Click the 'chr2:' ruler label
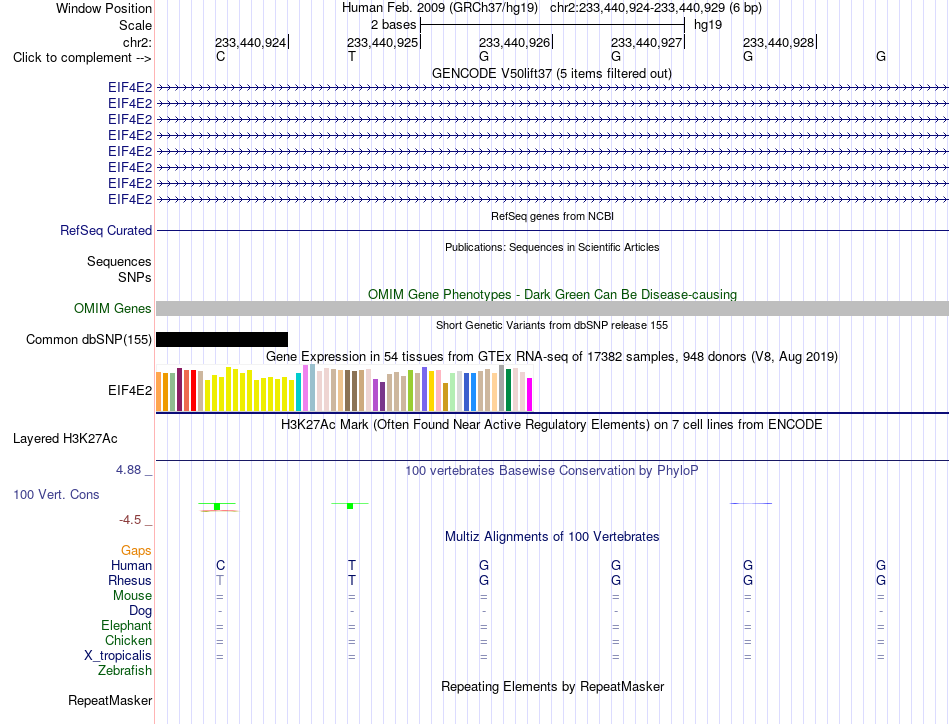 (137, 42)
